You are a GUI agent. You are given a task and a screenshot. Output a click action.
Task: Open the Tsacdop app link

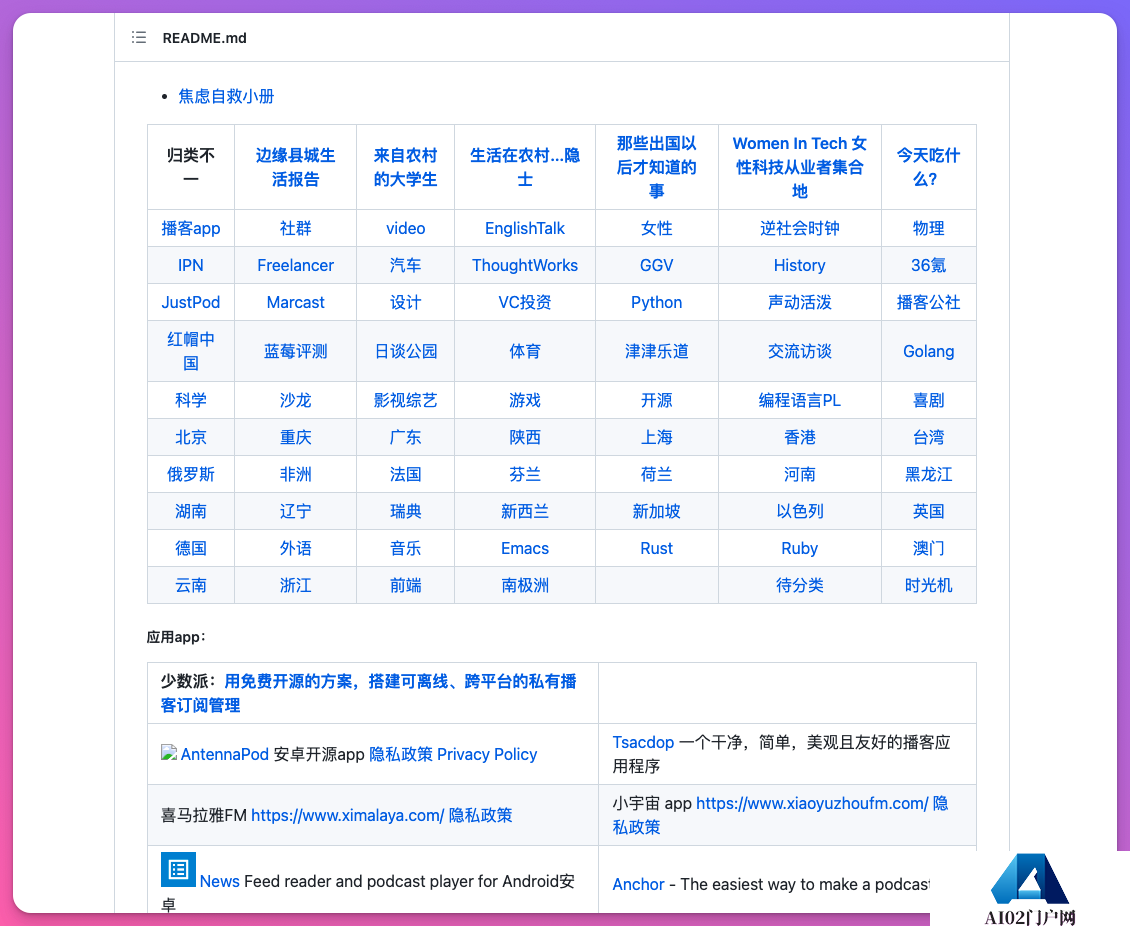point(643,742)
